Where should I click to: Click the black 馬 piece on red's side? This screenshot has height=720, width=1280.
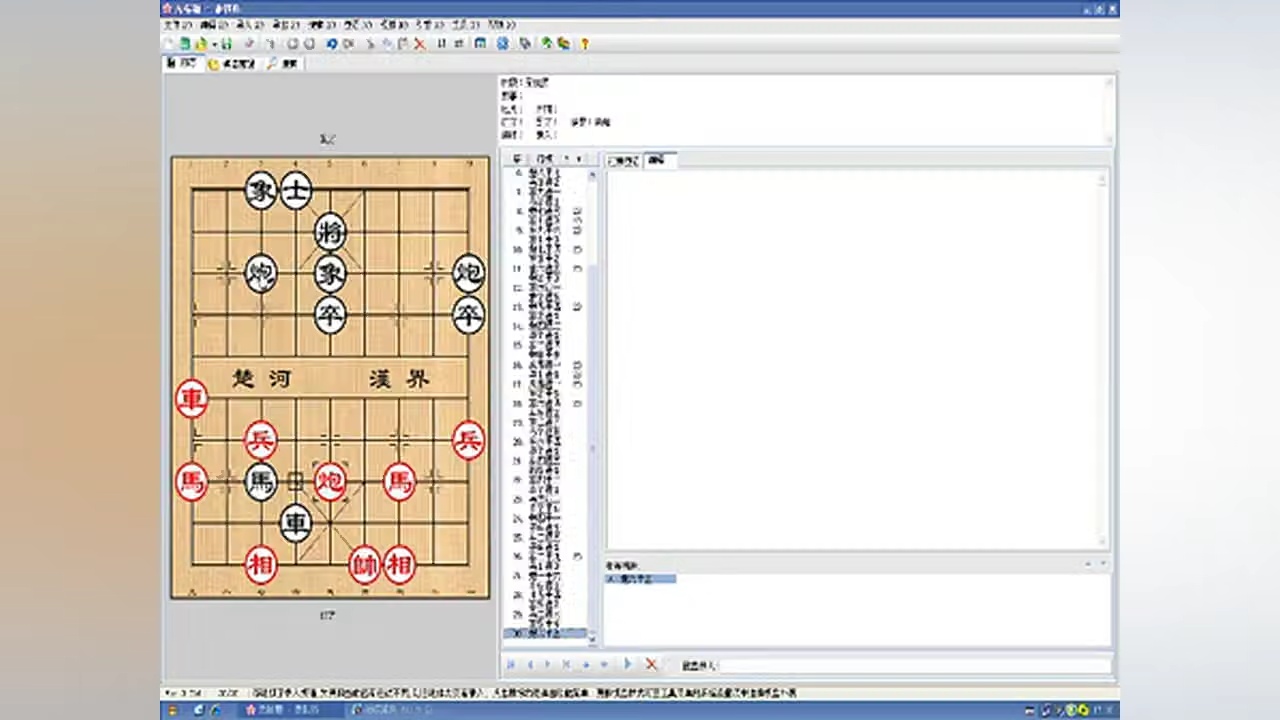click(x=261, y=482)
